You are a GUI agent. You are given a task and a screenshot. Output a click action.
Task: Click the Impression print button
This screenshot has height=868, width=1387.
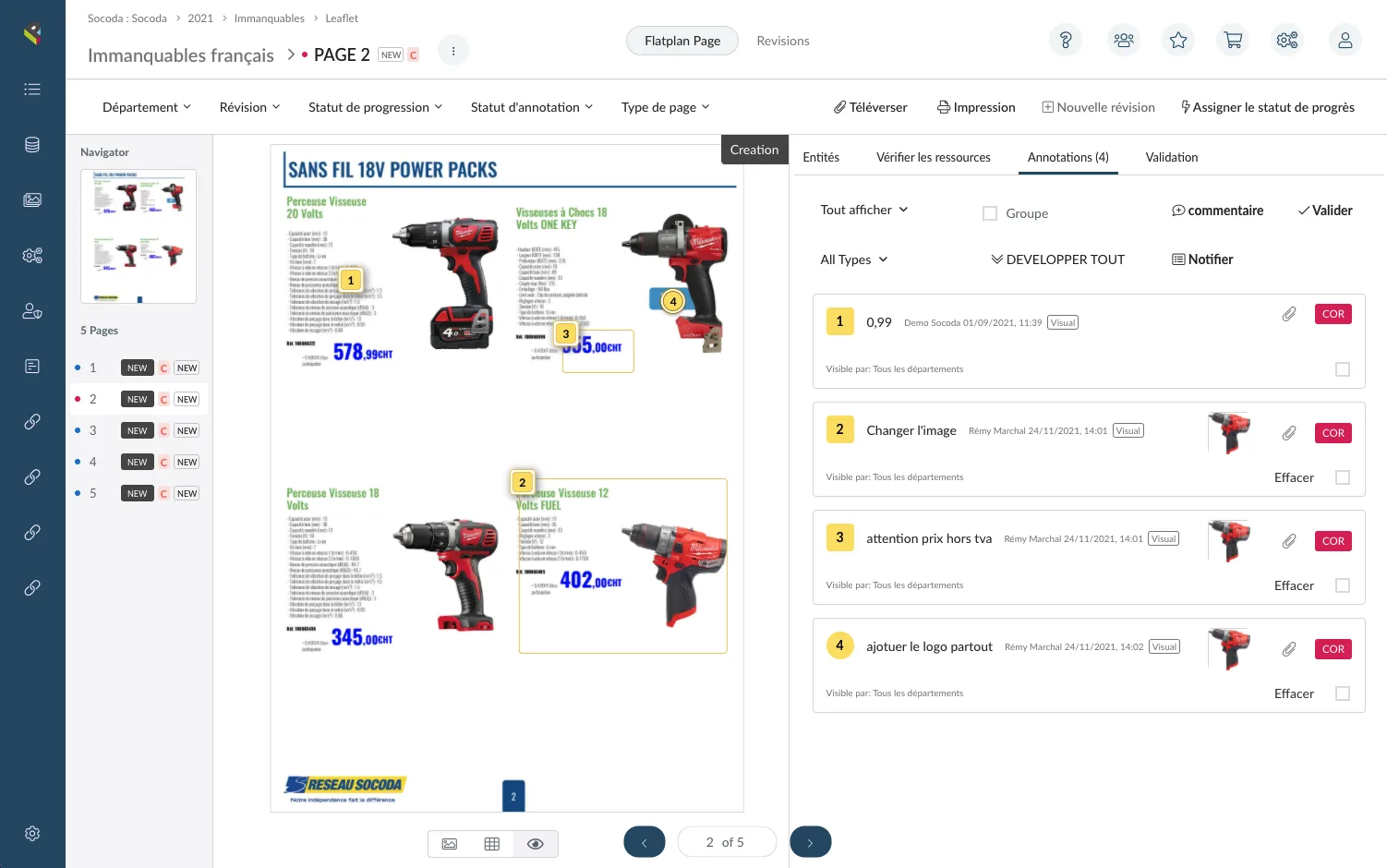pyautogui.click(x=976, y=107)
